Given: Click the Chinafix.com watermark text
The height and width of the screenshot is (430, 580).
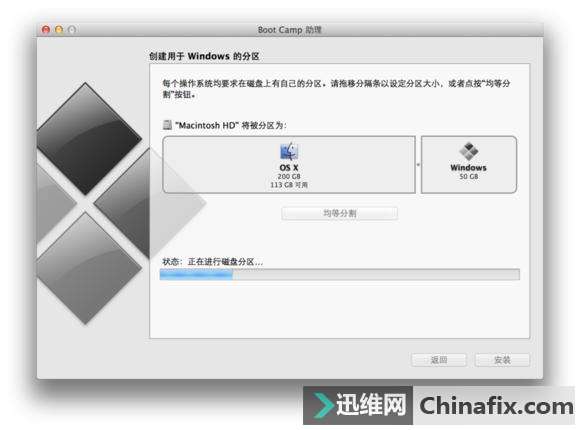Looking at the screenshot, I should point(496,406).
